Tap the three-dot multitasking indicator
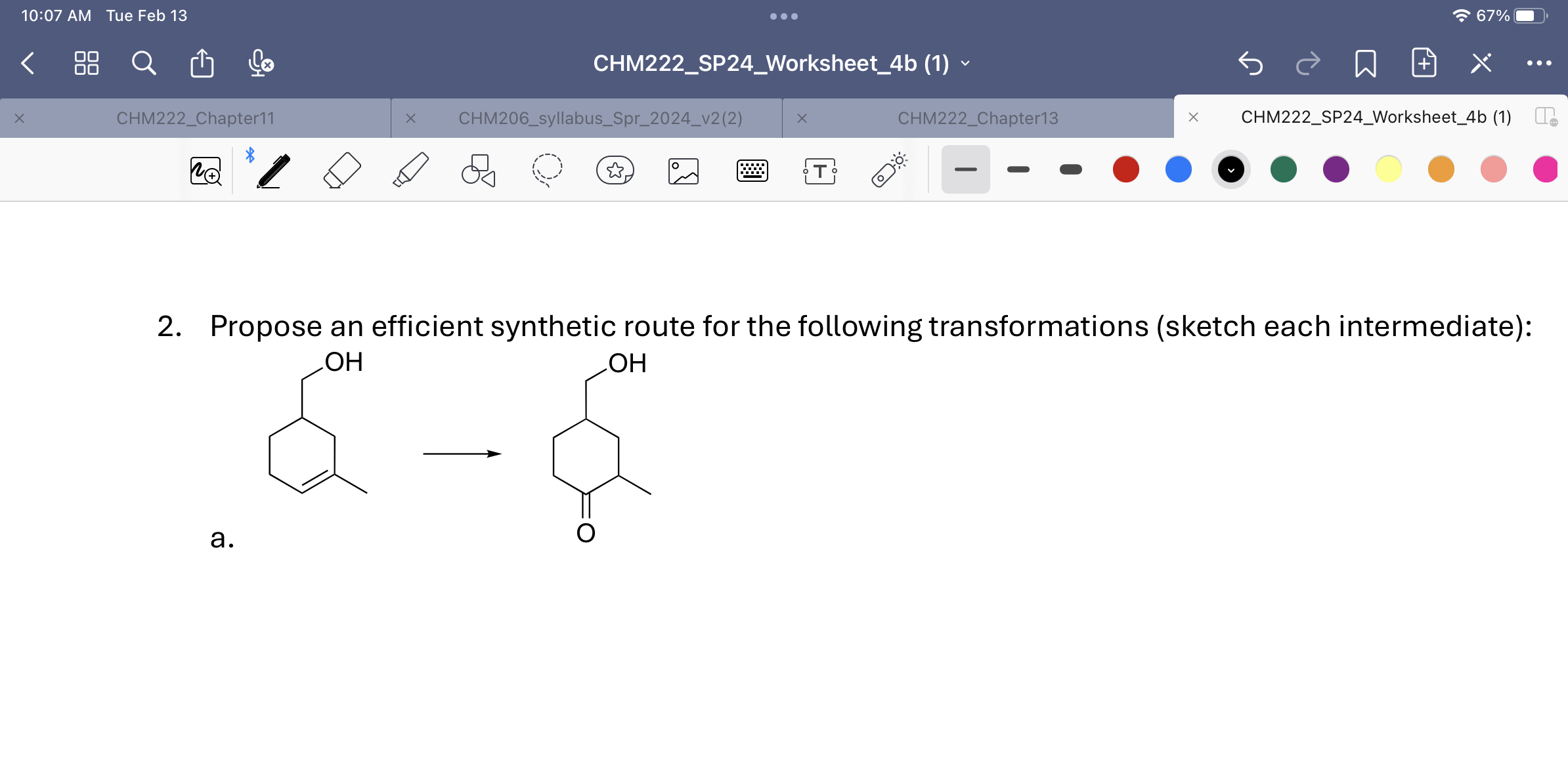 click(x=784, y=16)
